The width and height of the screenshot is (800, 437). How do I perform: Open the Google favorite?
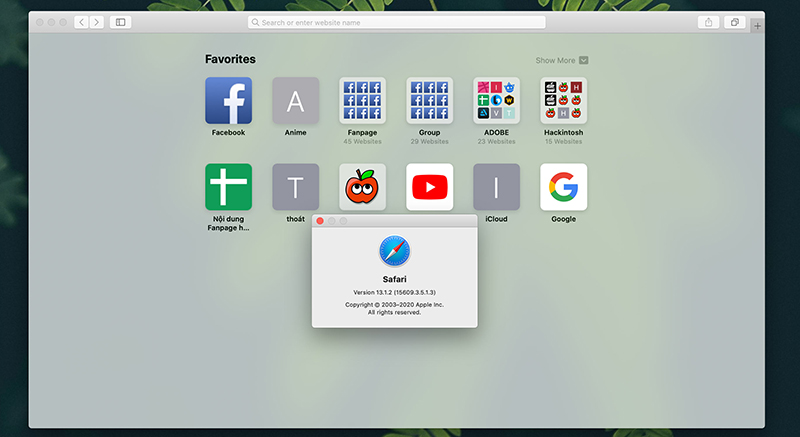(563, 187)
